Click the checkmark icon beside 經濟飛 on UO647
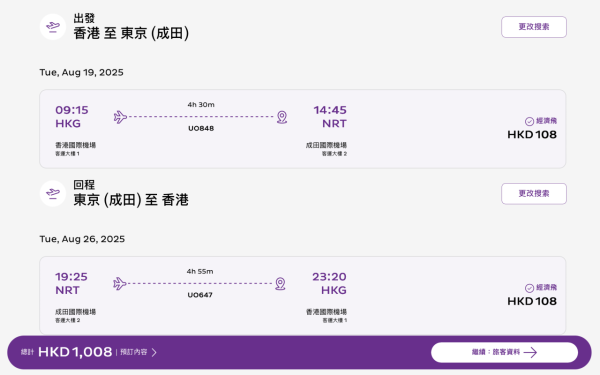Image resolution: width=600 pixels, height=375 pixels. [x=529, y=288]
